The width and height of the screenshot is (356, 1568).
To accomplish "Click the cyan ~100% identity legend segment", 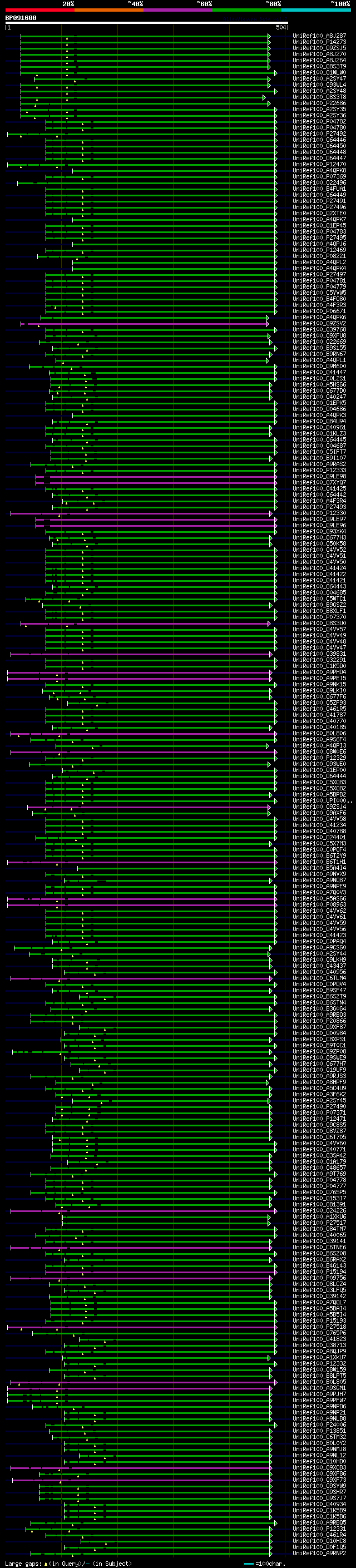I will [x=316, y=10].
